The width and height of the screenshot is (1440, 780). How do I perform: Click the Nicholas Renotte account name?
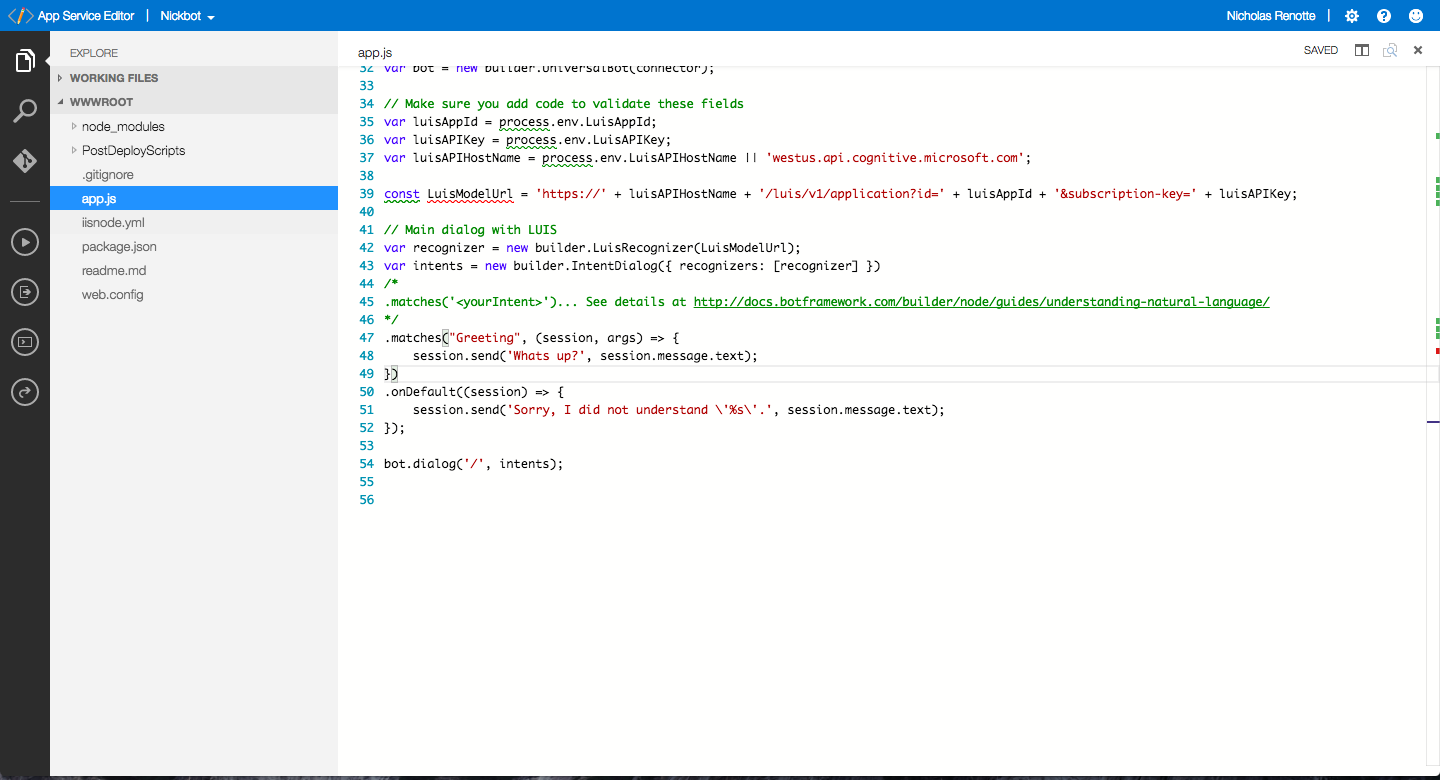click(1271, 16)
